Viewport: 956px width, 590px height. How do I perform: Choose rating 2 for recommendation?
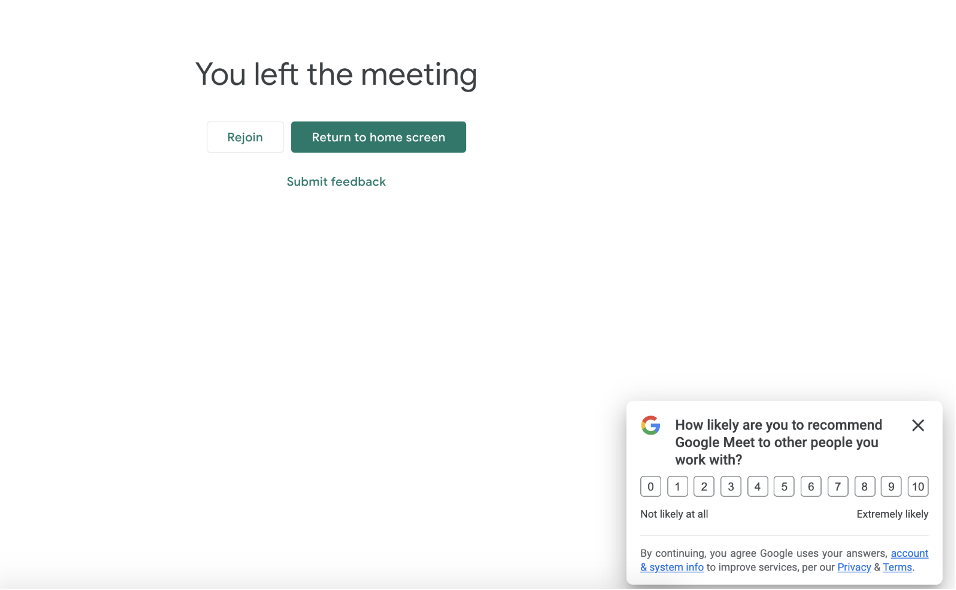704,487
